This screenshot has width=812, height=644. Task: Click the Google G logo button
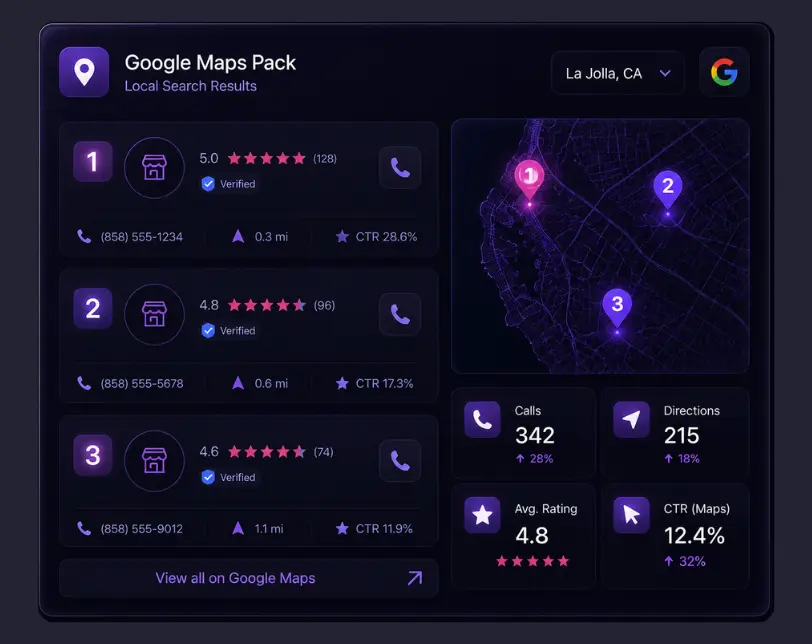[724, 72]
